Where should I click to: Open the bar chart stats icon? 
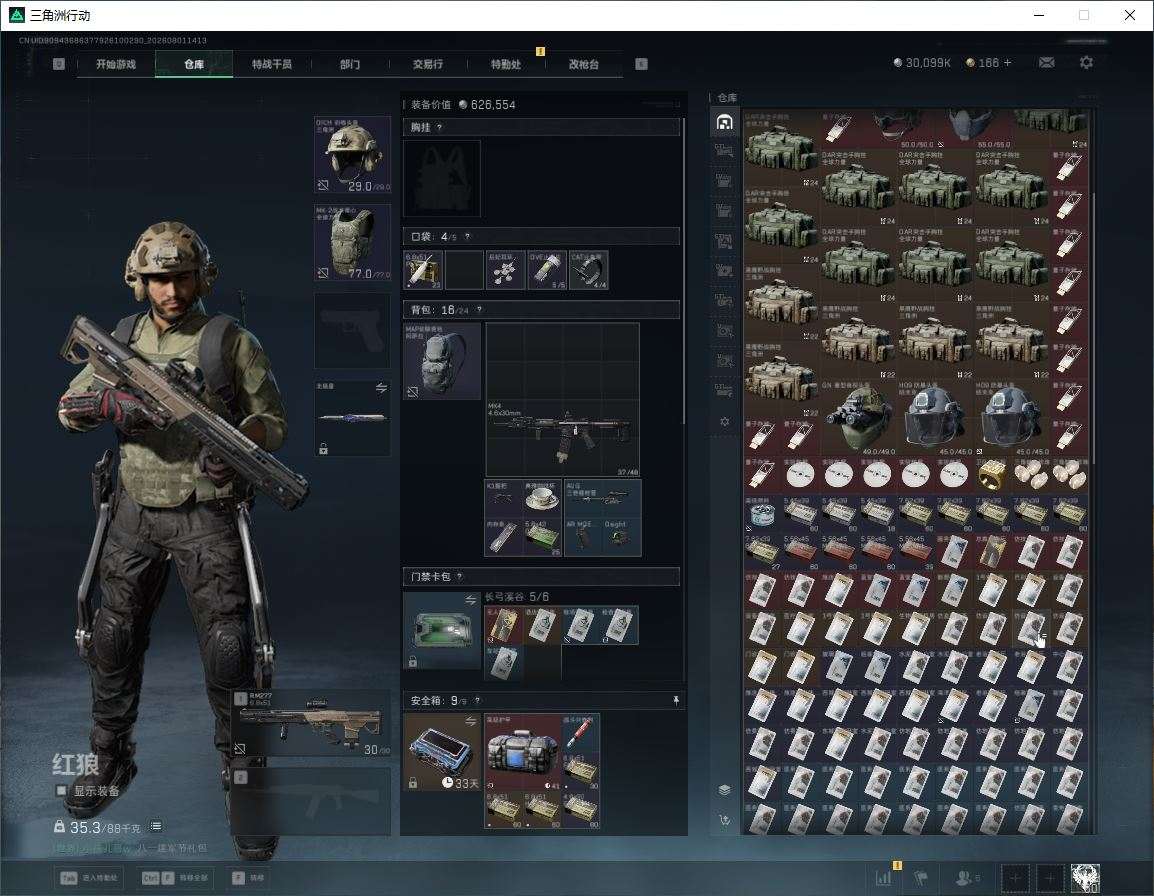(x=882, y=877)
